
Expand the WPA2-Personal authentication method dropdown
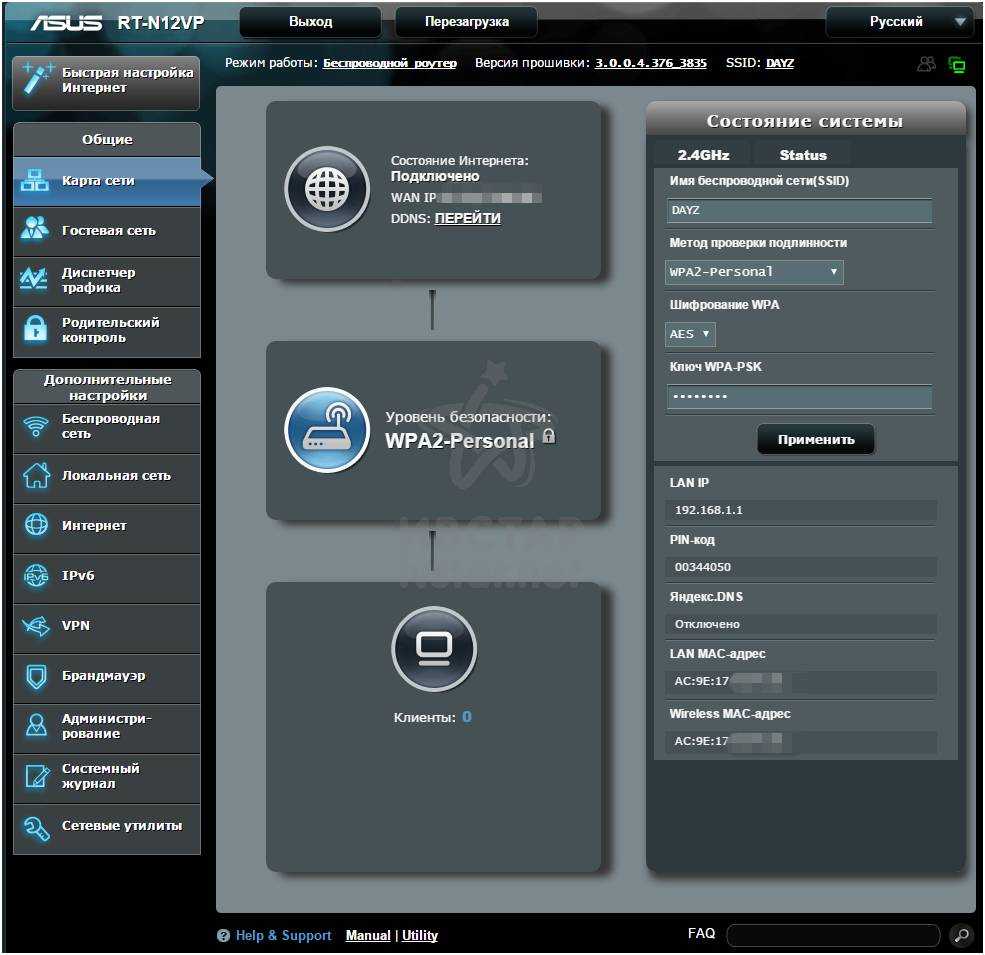(754, 272)
